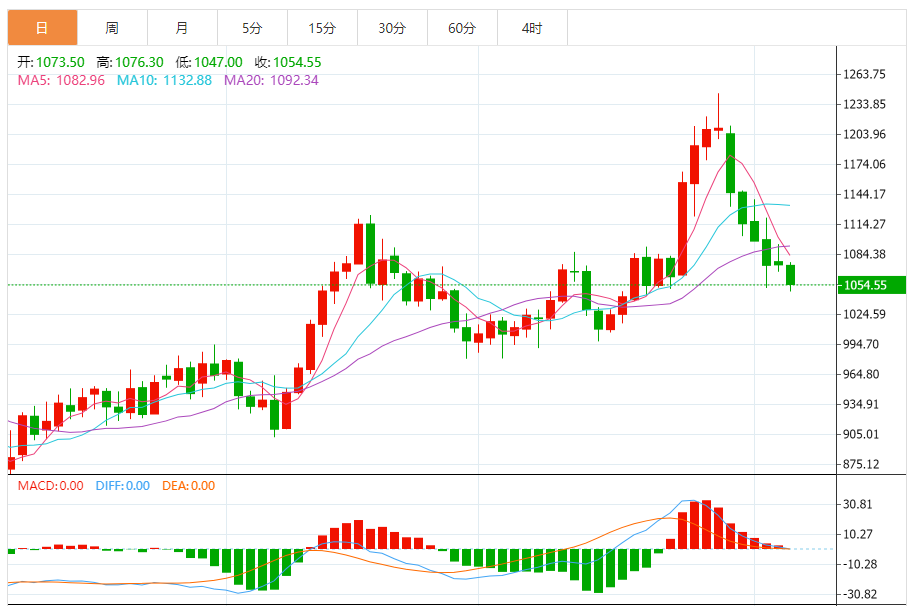This screenshot has width=915, height=606.
Task: Click the -10.28 MACD axis label
Action: [860, 564]
